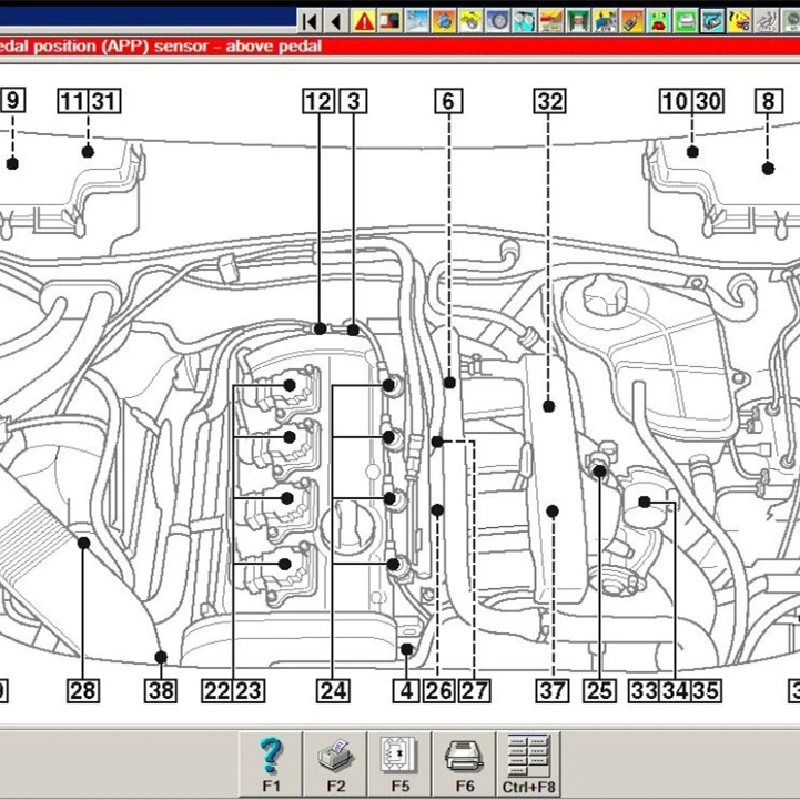Screen dimensions: 800x800
Task: Click the red APP sensor title bar text
Action: click(160, 46)
